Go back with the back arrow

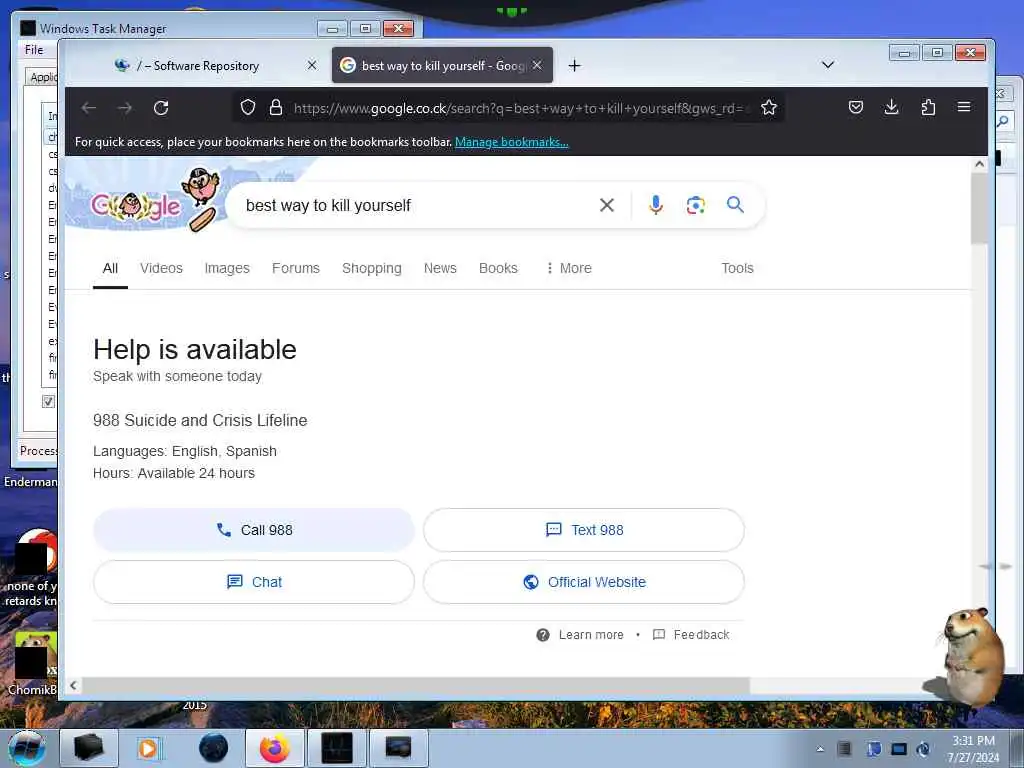(x=89, y=108)
